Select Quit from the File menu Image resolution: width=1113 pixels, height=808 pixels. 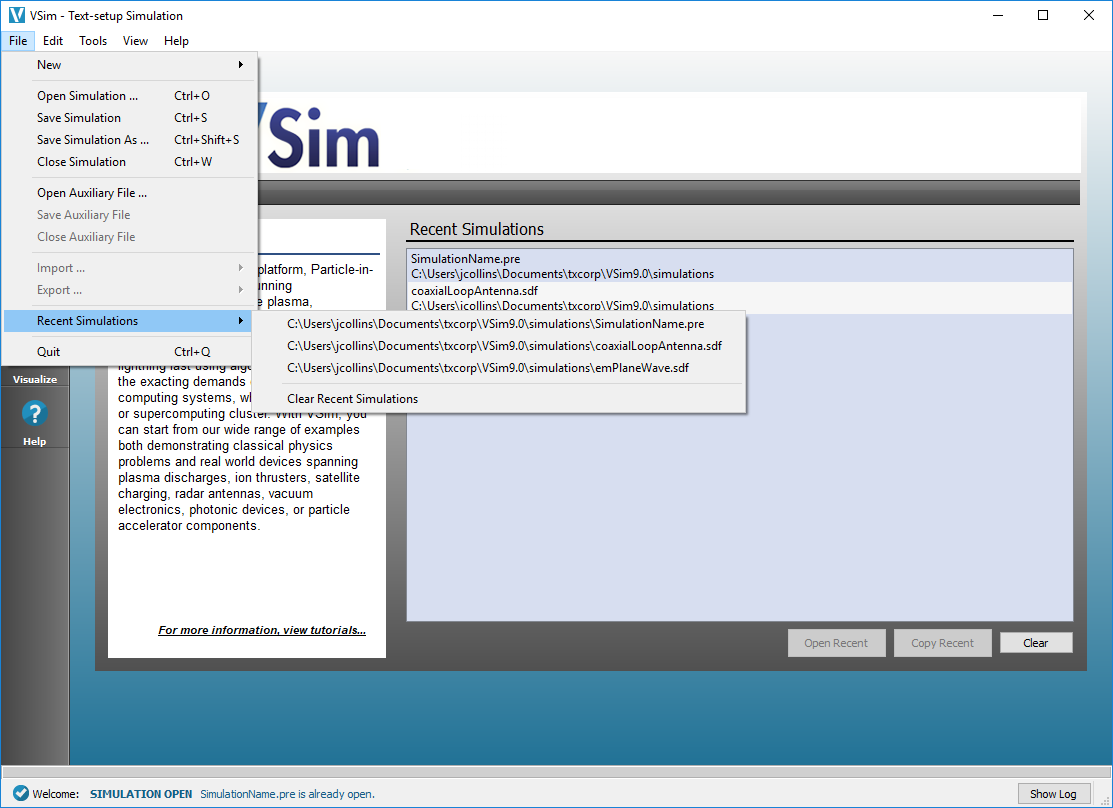point(48,351)
